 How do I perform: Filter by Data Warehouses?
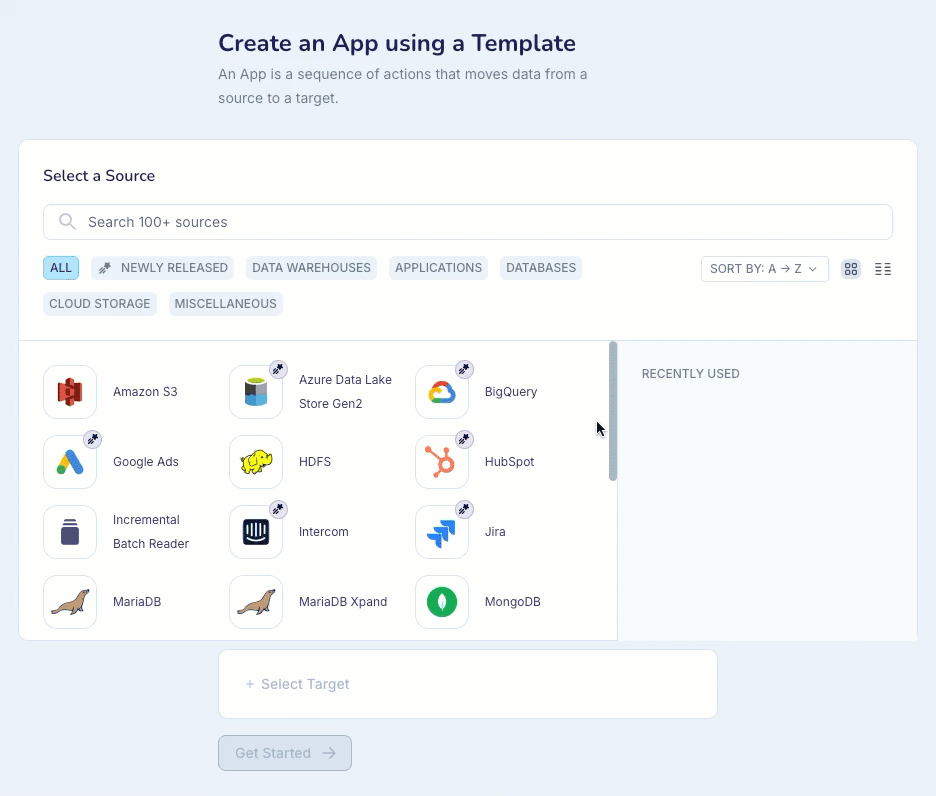311,268
